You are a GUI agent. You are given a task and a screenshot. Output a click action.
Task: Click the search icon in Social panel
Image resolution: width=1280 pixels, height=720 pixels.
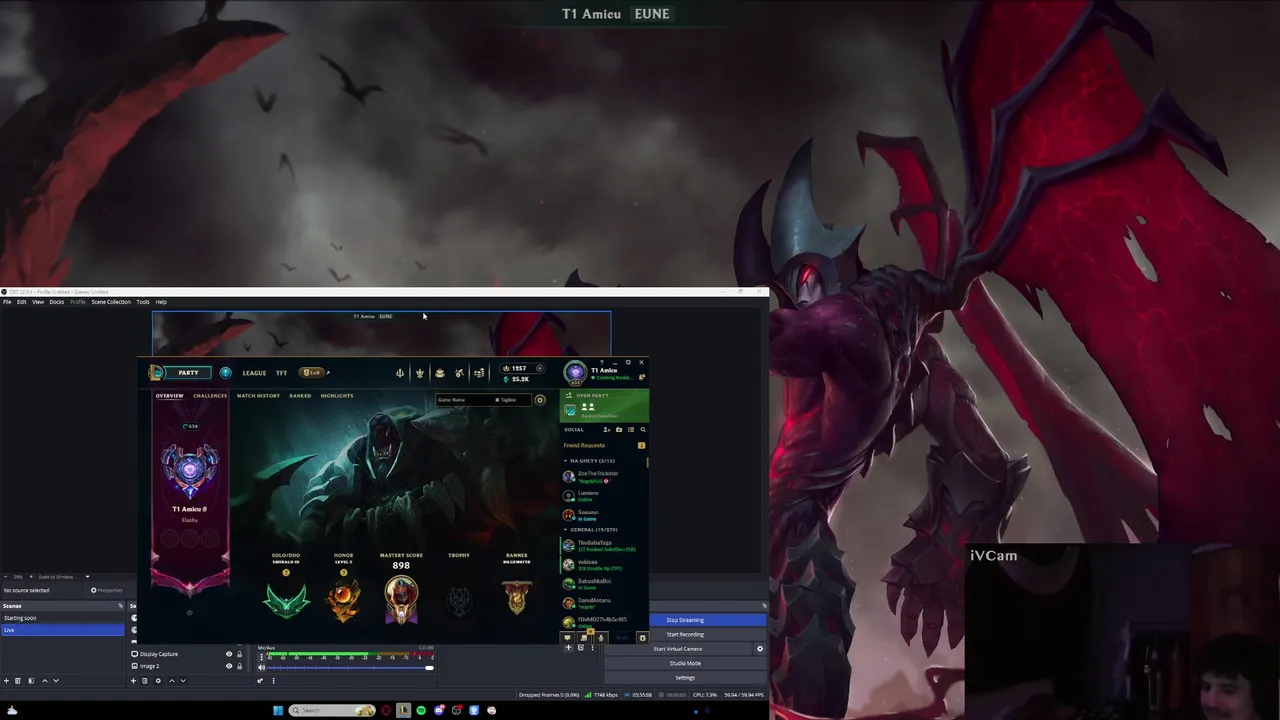click(x=643, y=430)
